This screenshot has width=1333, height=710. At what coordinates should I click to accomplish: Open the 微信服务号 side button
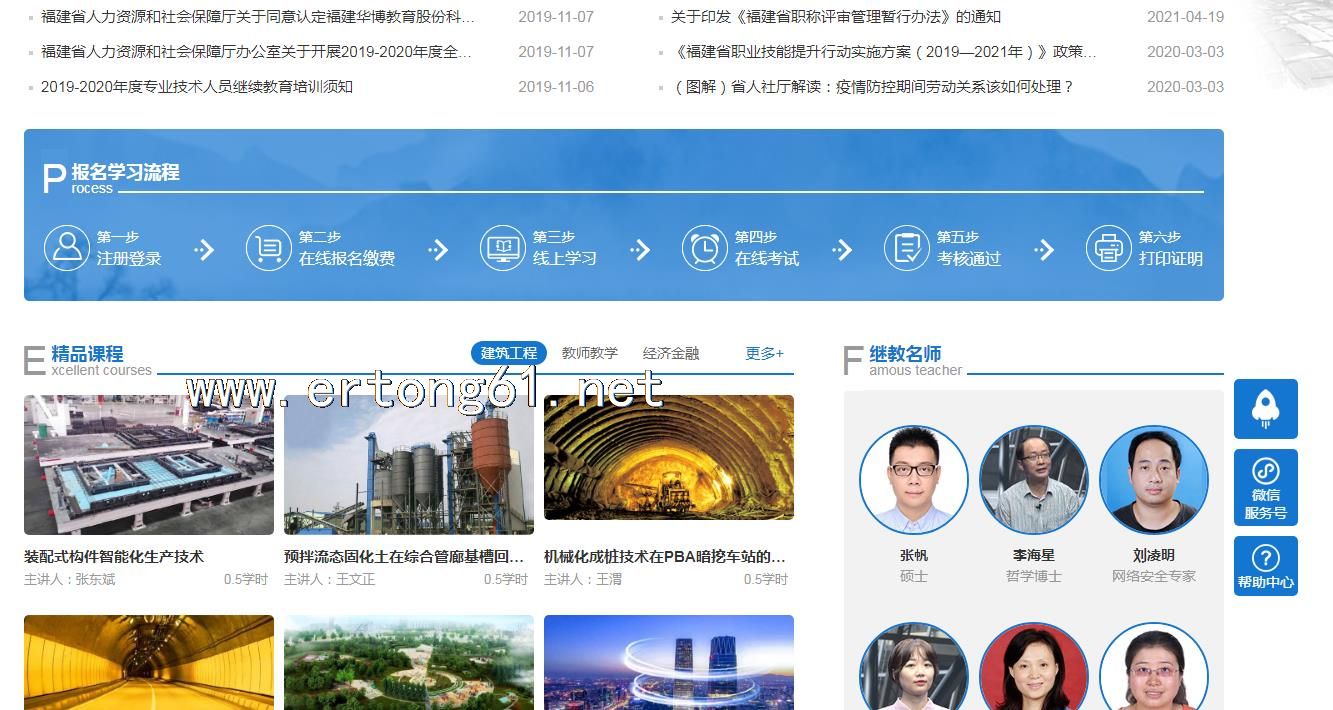pos(1265,487)
